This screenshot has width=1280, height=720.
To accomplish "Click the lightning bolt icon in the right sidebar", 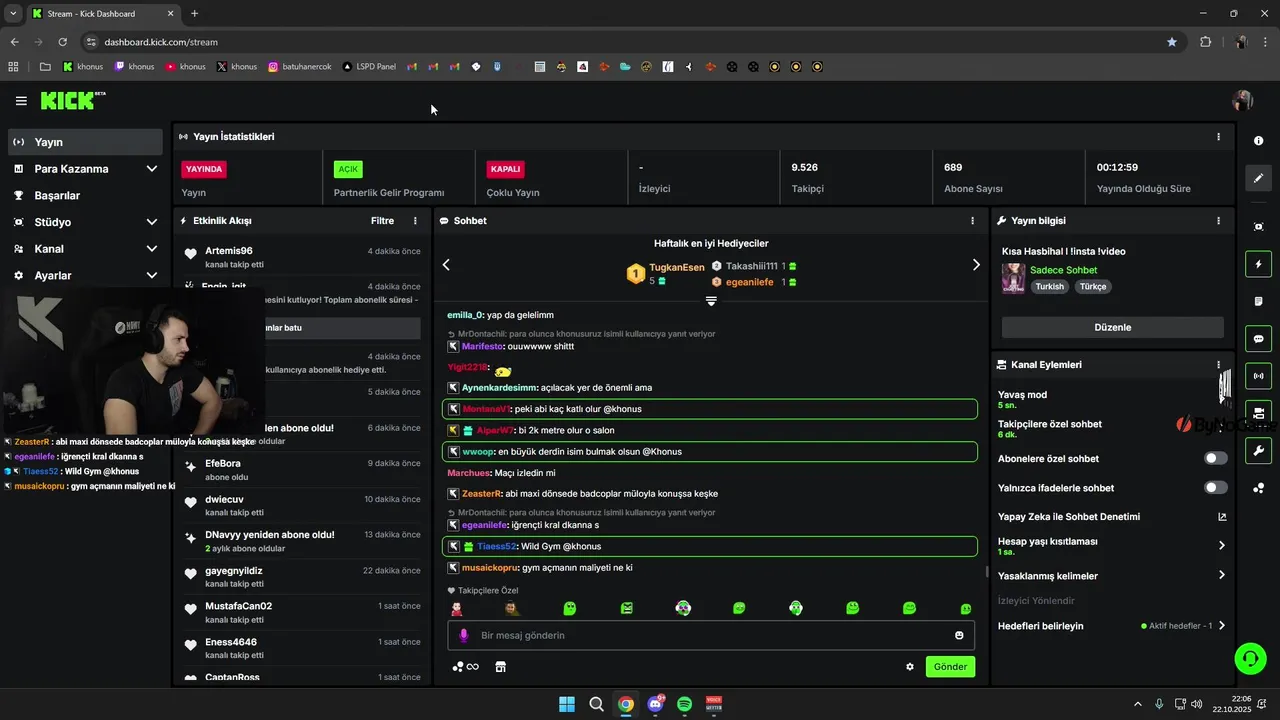I will 1258,264.
